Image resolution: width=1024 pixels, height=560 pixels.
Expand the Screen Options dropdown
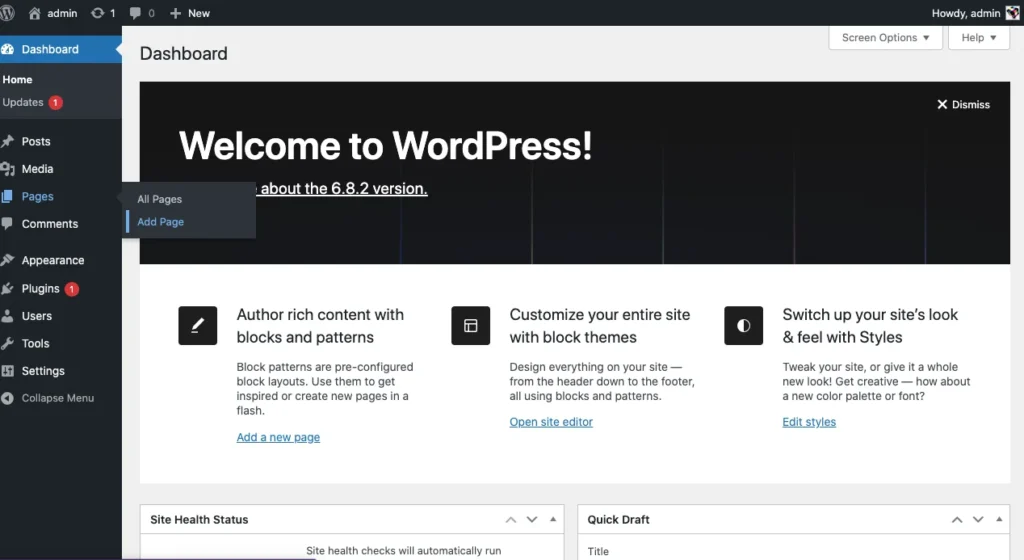pos(885,38)
